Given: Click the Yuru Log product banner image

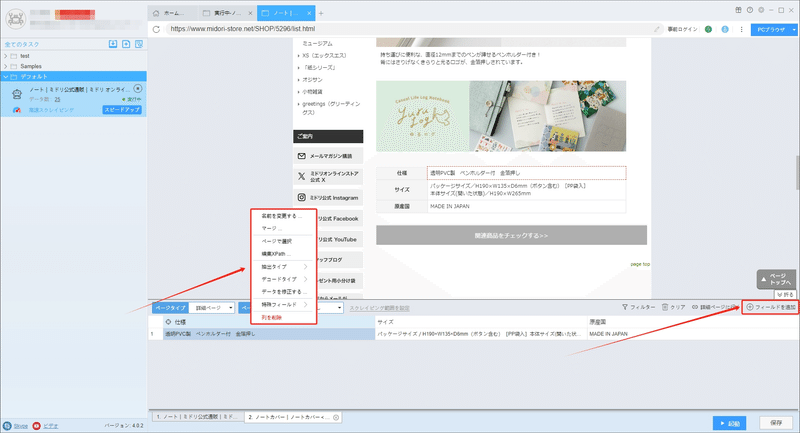Looking at the screenshot, I should [x=501, y=116].
